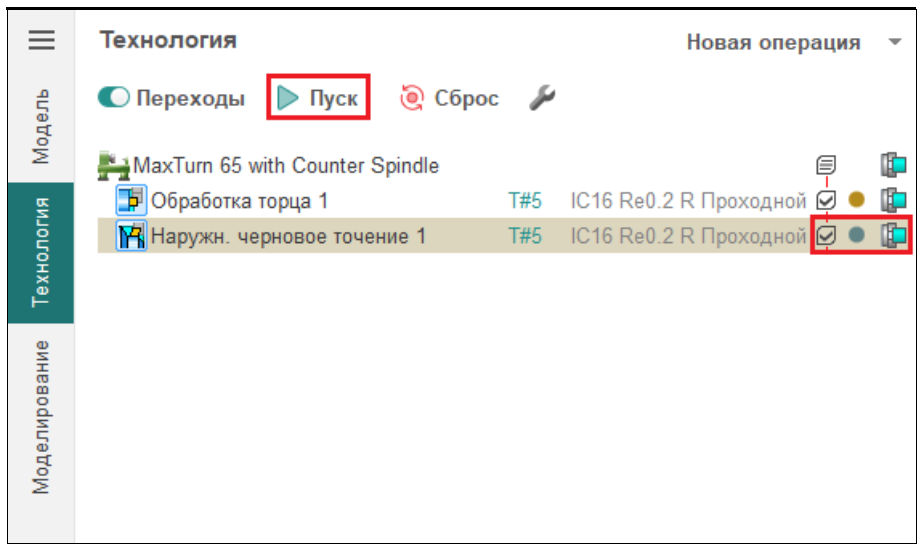This screenshot has height=549, width=921.
Task: Click the MaxTurn 65 machine icon
Action: (x=115, y=166)
